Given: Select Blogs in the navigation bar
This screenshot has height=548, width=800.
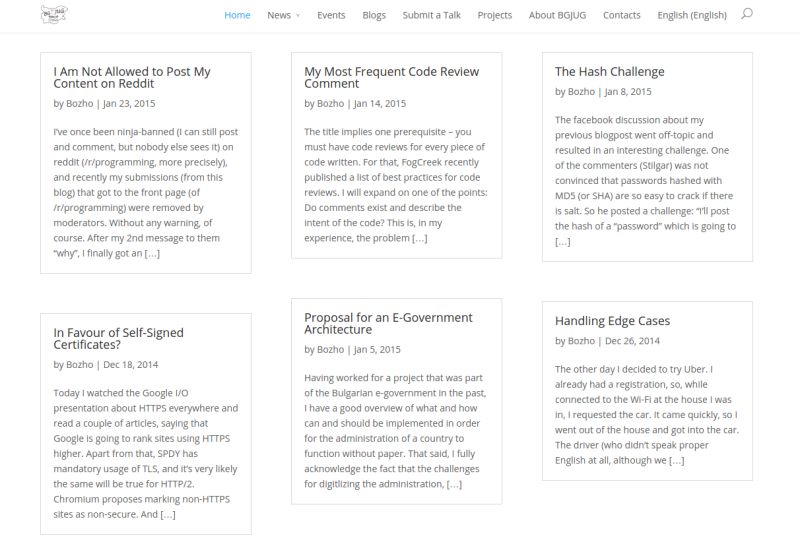Looking at the screenshot, I should coord(374,15).
